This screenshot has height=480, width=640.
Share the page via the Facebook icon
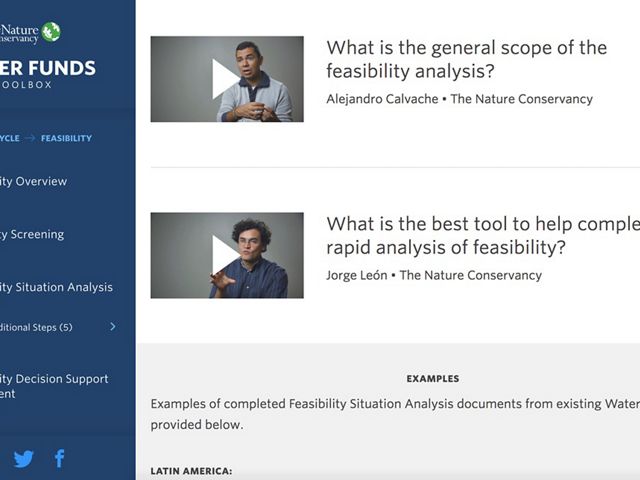pos(59,459)
